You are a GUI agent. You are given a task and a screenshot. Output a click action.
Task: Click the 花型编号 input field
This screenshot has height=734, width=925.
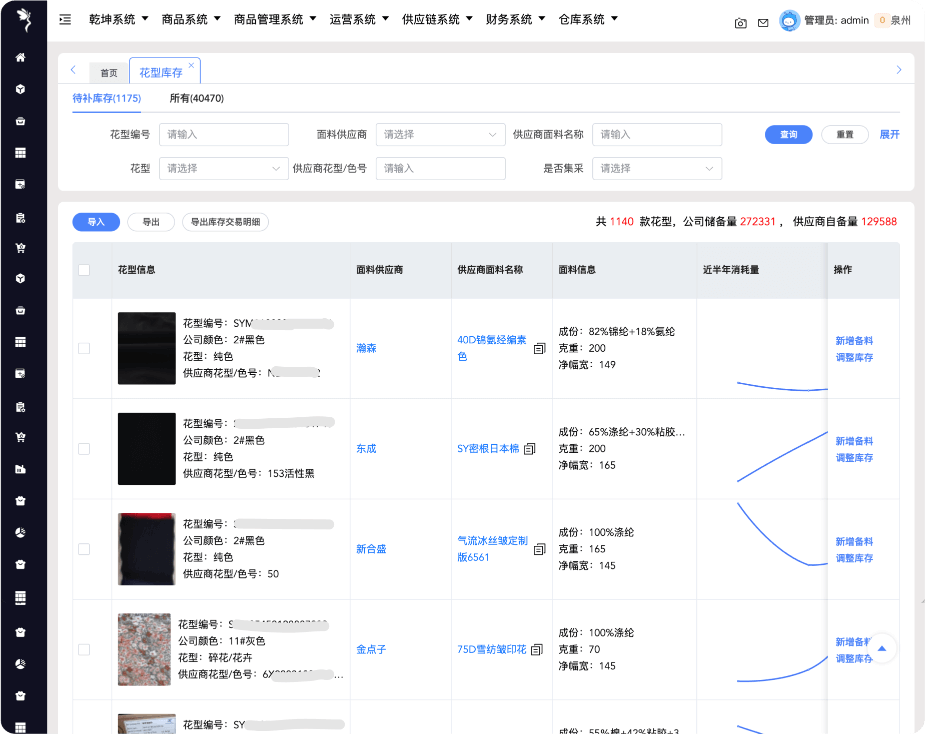[x=223, y=135]
